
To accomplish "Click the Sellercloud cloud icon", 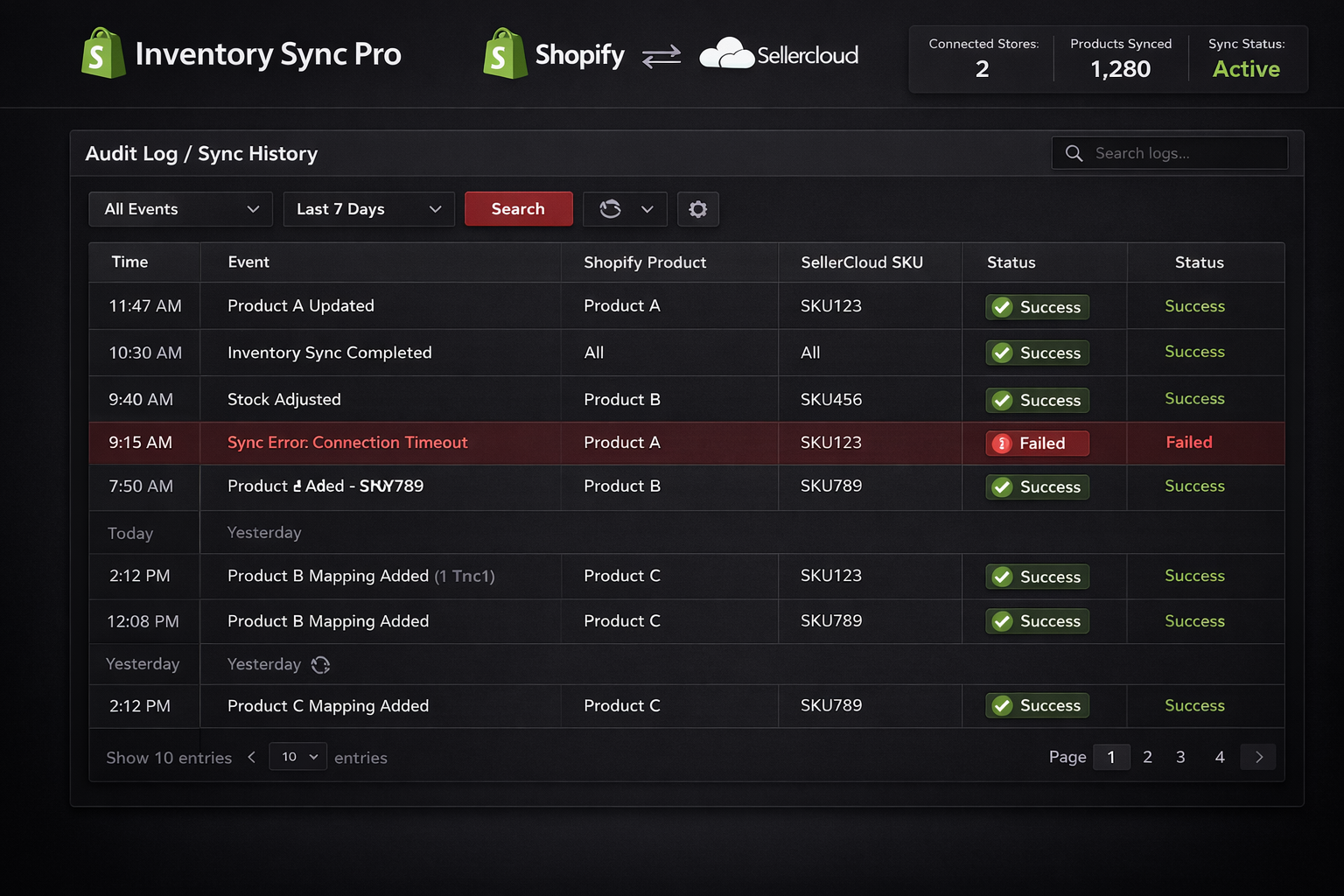I will click(726, 54).
